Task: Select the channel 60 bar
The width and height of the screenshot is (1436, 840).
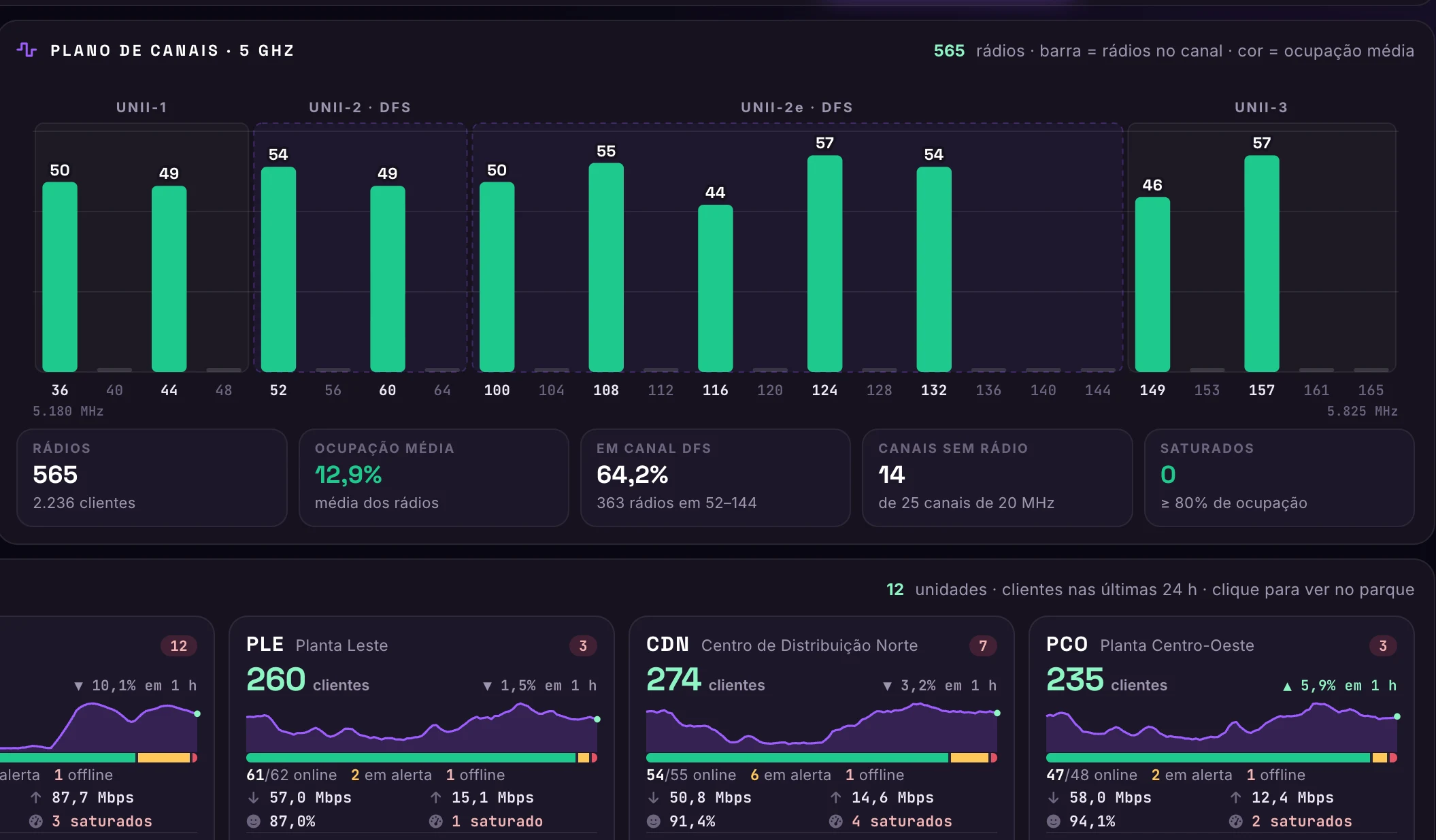Action: click(388, 279)
